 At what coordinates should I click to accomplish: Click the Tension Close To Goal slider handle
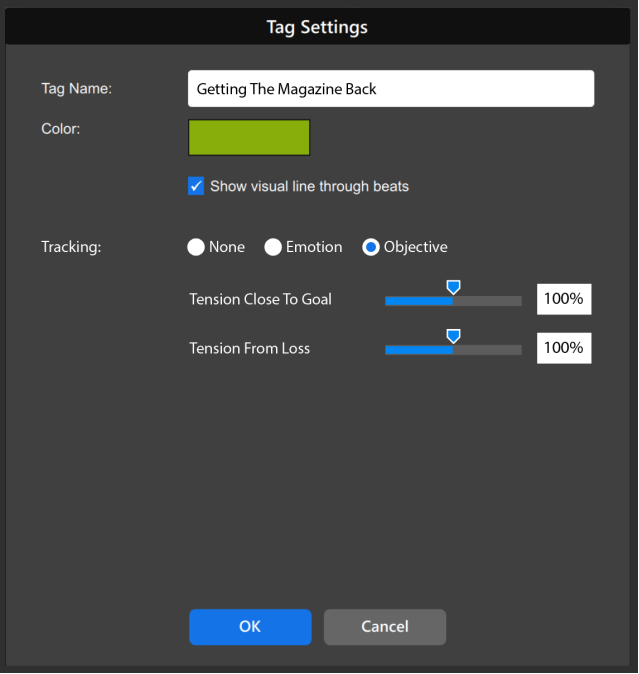[x=453, y=288]
